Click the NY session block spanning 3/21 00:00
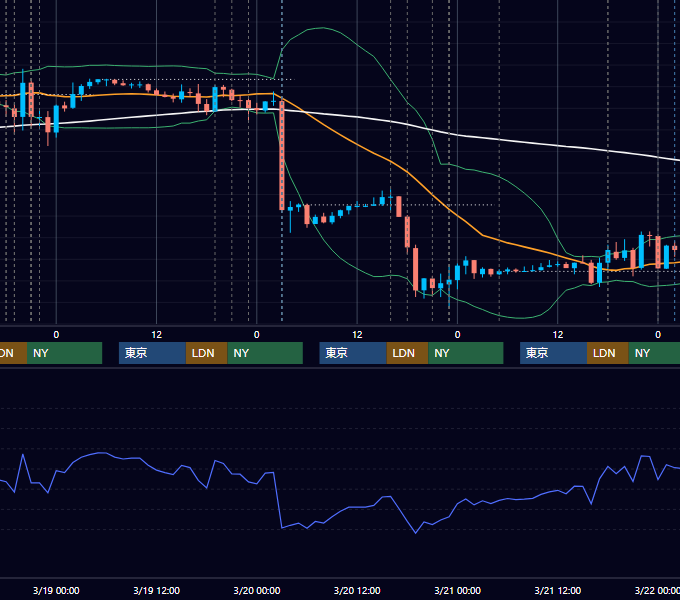The height and width of the screenshot is (600, 680). (x=466, y=353)
